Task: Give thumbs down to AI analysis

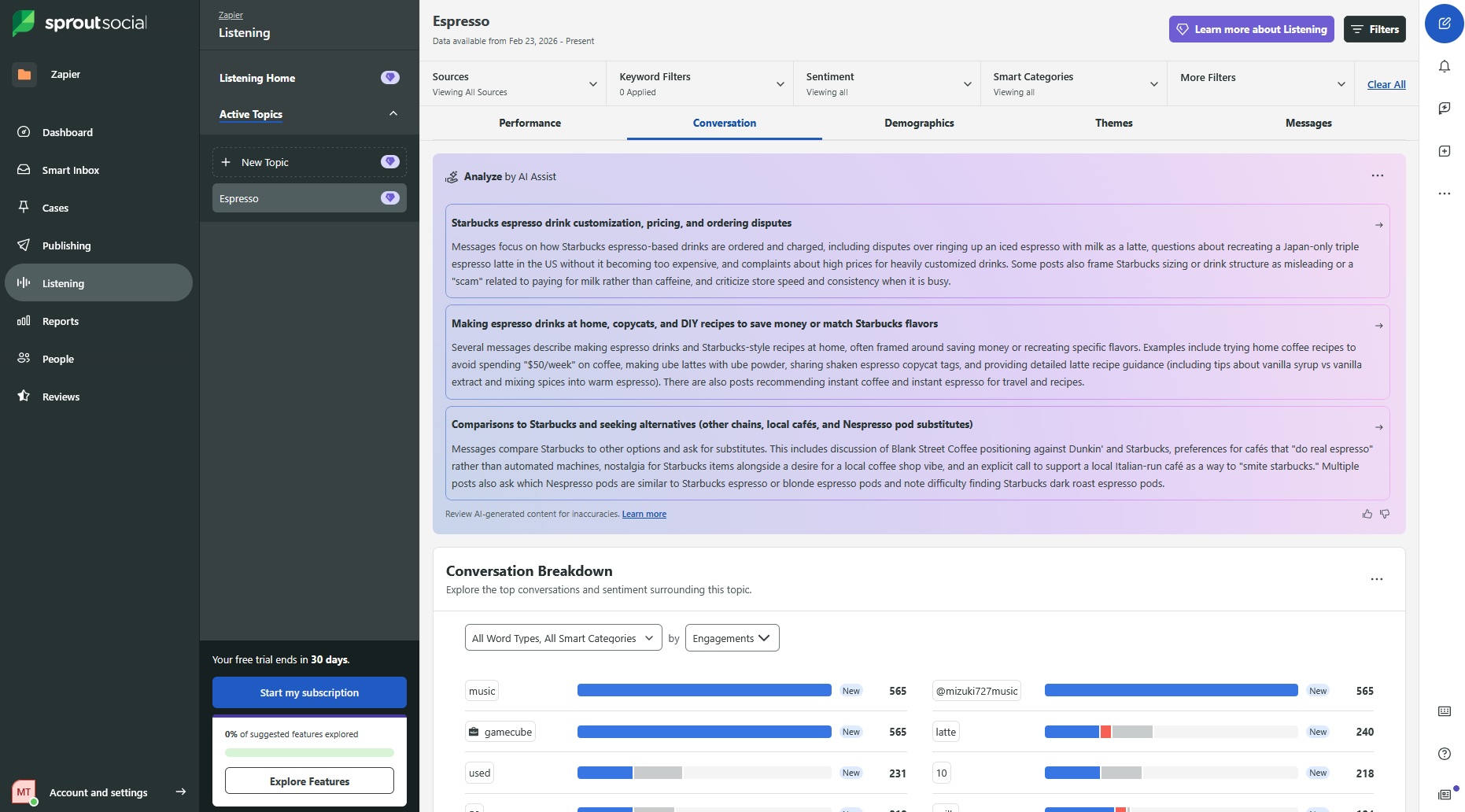Action: 1385,514
